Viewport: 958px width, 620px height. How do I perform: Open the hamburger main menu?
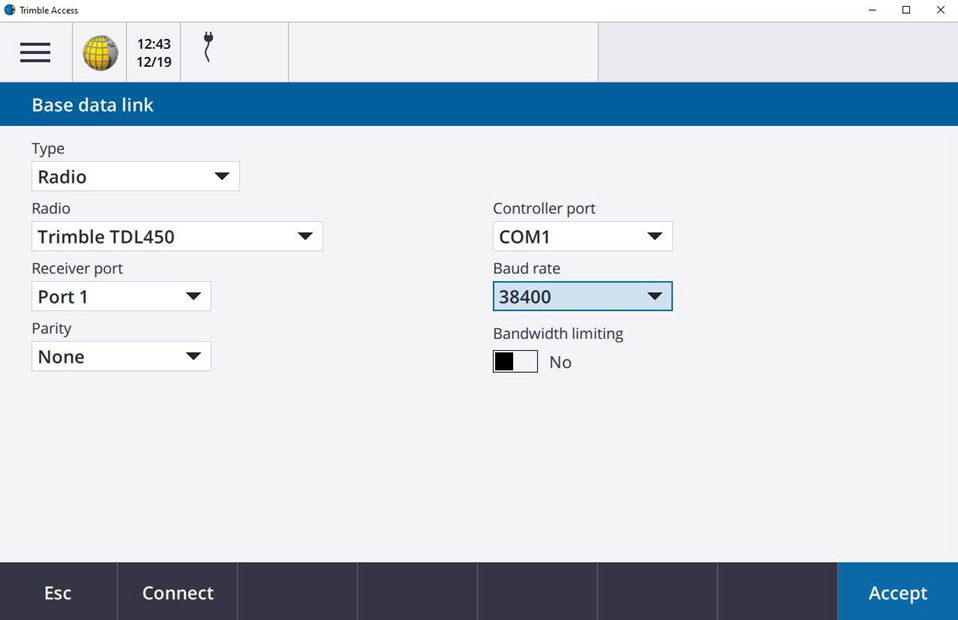tap(35, 52)
